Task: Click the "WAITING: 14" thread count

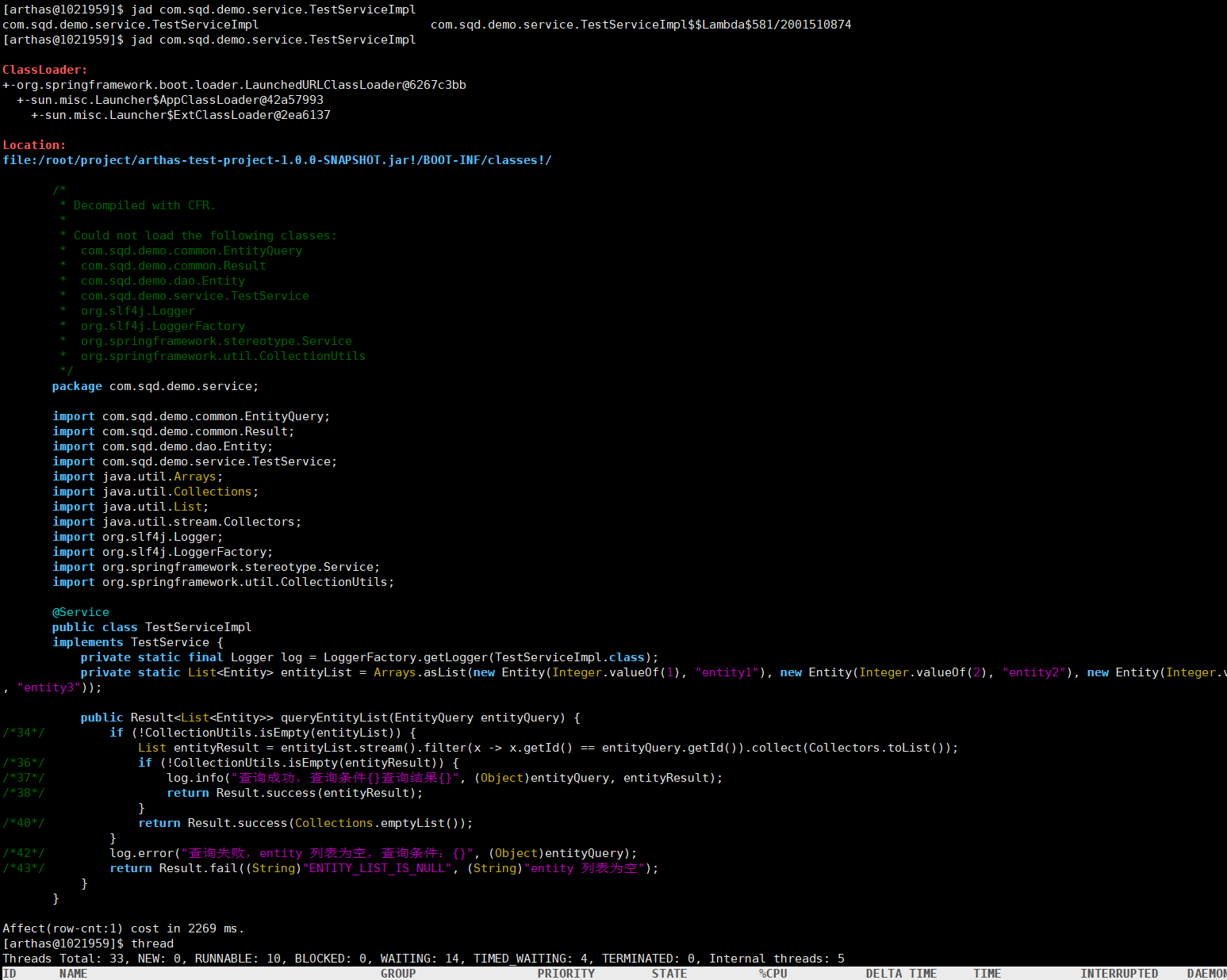Action: pos(420,959)
